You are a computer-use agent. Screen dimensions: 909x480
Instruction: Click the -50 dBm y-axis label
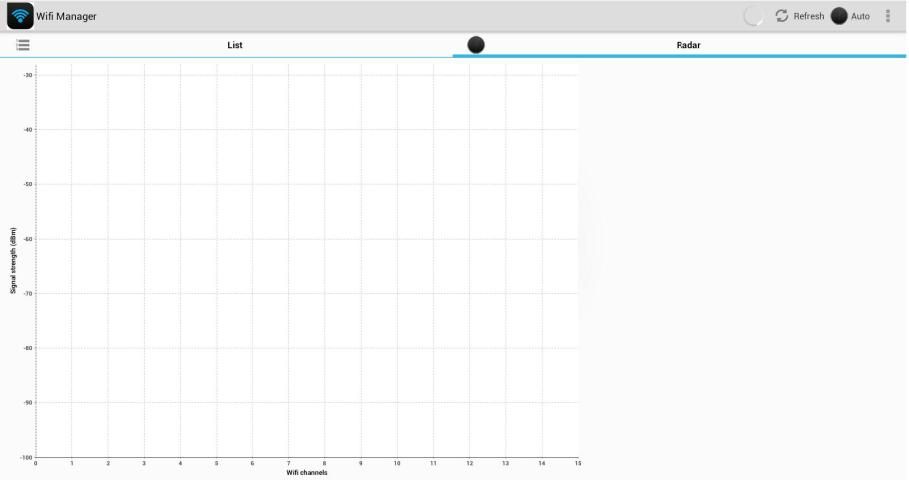[x=28, y=184]
